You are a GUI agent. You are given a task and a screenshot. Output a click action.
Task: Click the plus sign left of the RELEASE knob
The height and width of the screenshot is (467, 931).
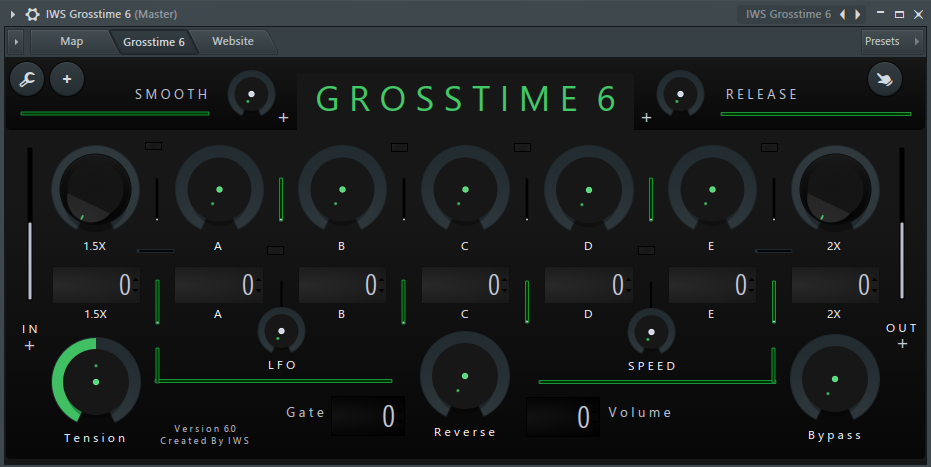point(647,117)
